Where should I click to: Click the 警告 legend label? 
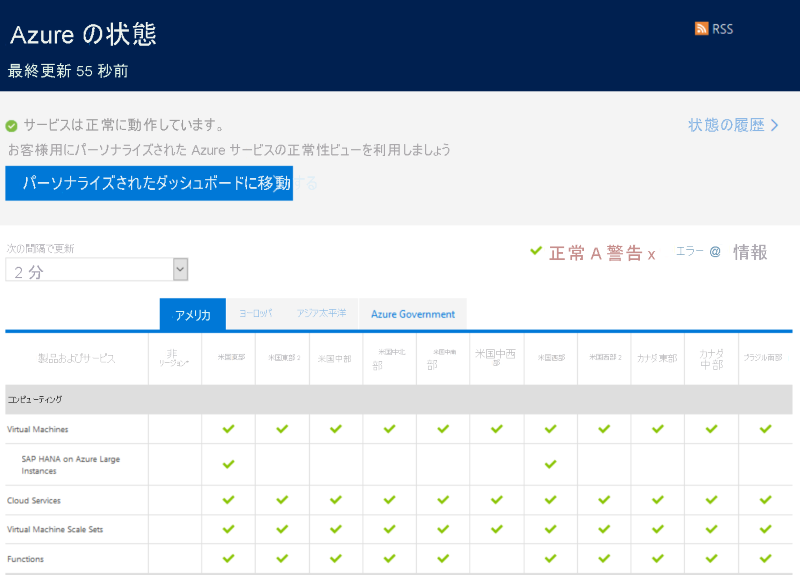click(x=624, y=253)
